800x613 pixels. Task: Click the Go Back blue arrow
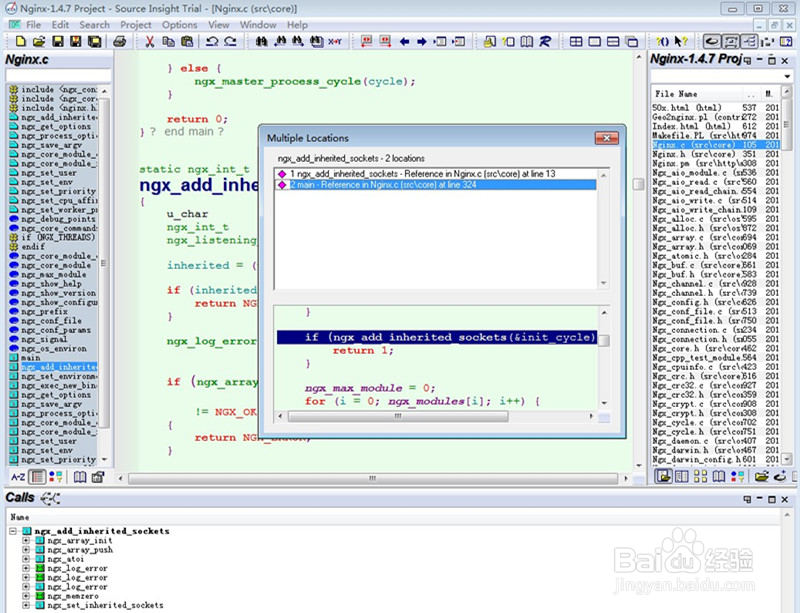[x=404, y=41]
